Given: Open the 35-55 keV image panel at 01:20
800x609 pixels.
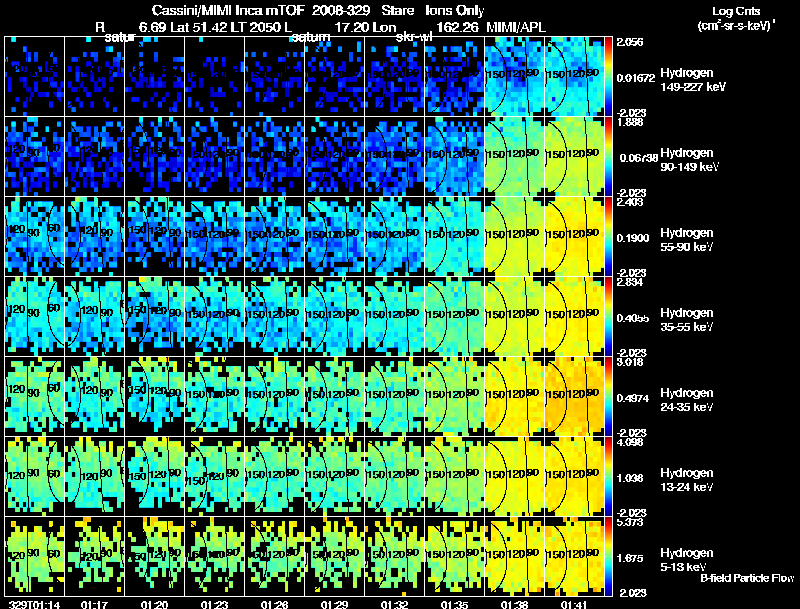Looking at the screenshot, I should 155,316.
